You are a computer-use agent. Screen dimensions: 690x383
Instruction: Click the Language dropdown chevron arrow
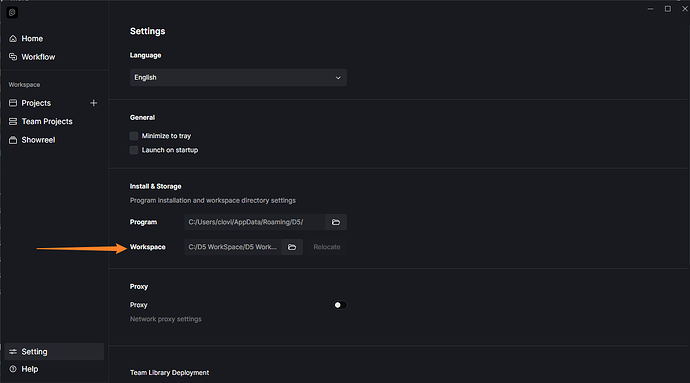coord(338,78)
